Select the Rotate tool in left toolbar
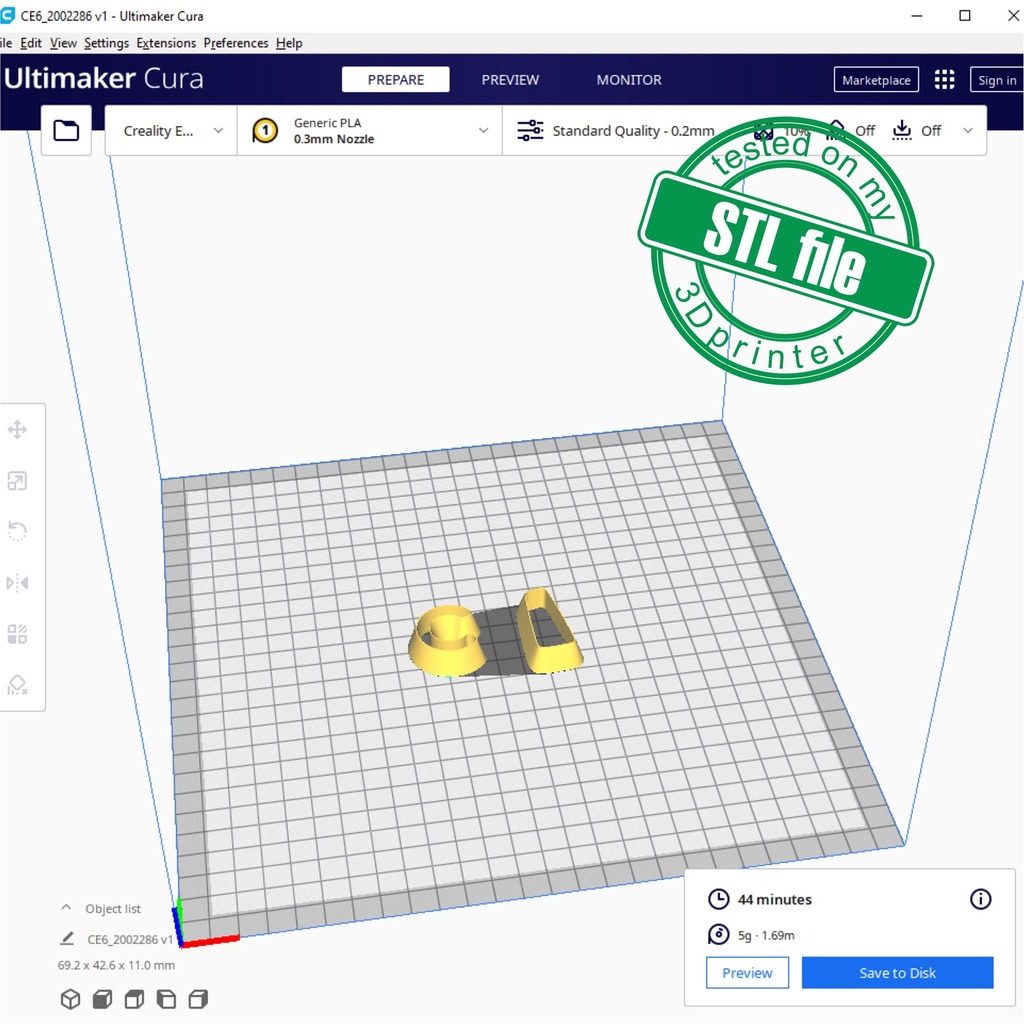 (17, 531)
